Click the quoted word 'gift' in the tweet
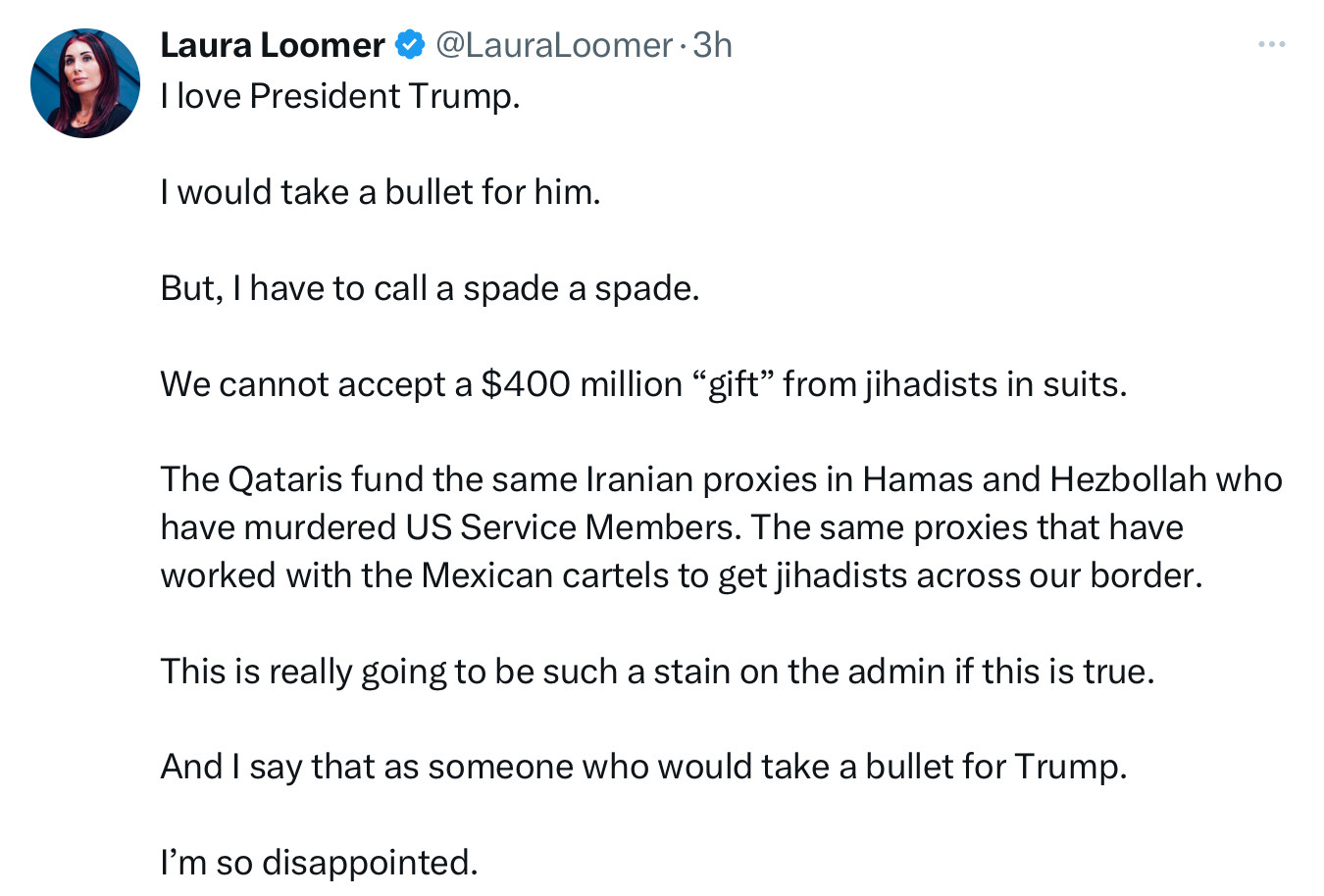Viewport: 1324px width, 896px height. click(x=734, y=384)
